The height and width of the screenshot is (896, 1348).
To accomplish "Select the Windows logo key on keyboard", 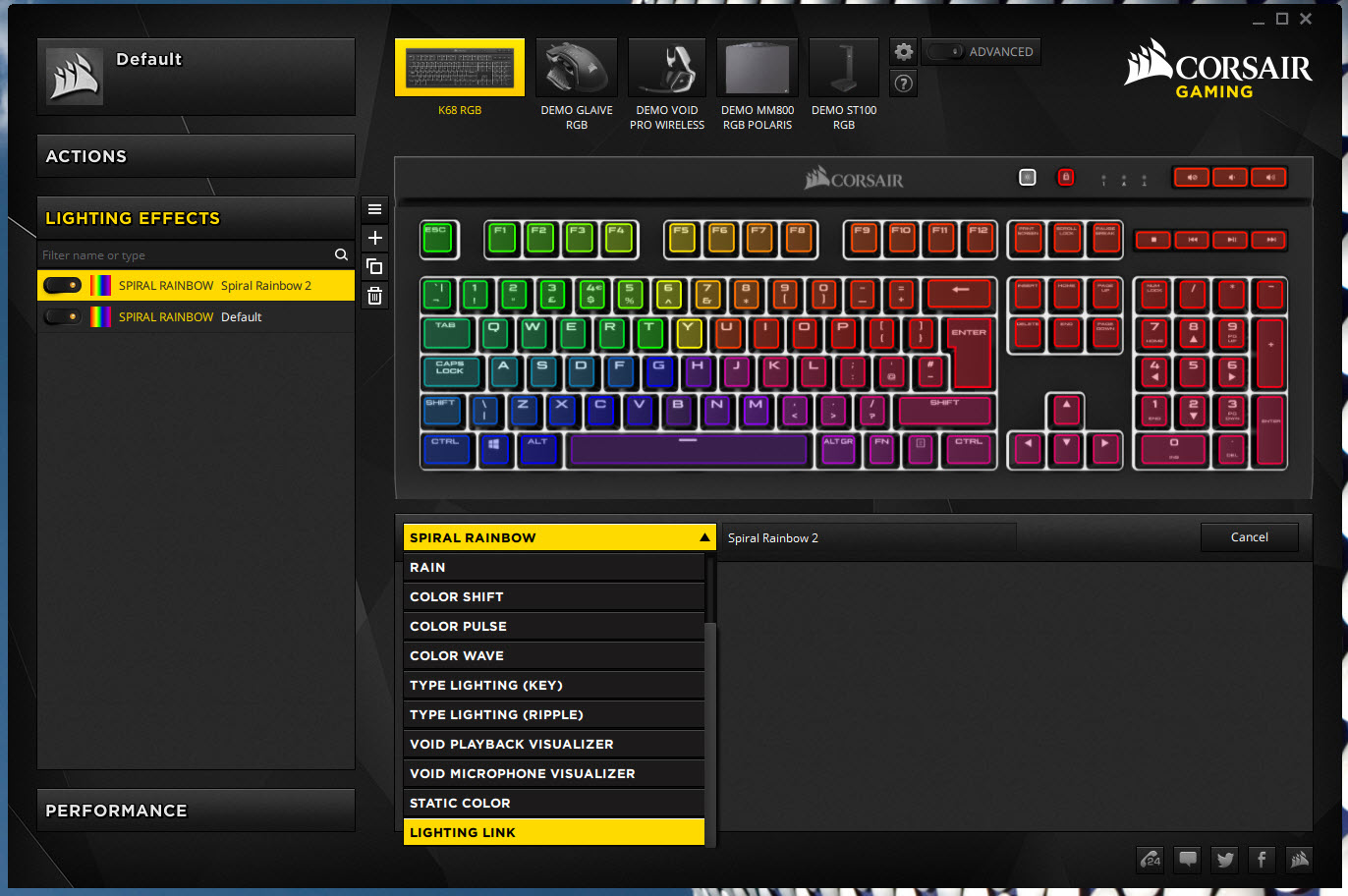I will (x=493, y=449).
